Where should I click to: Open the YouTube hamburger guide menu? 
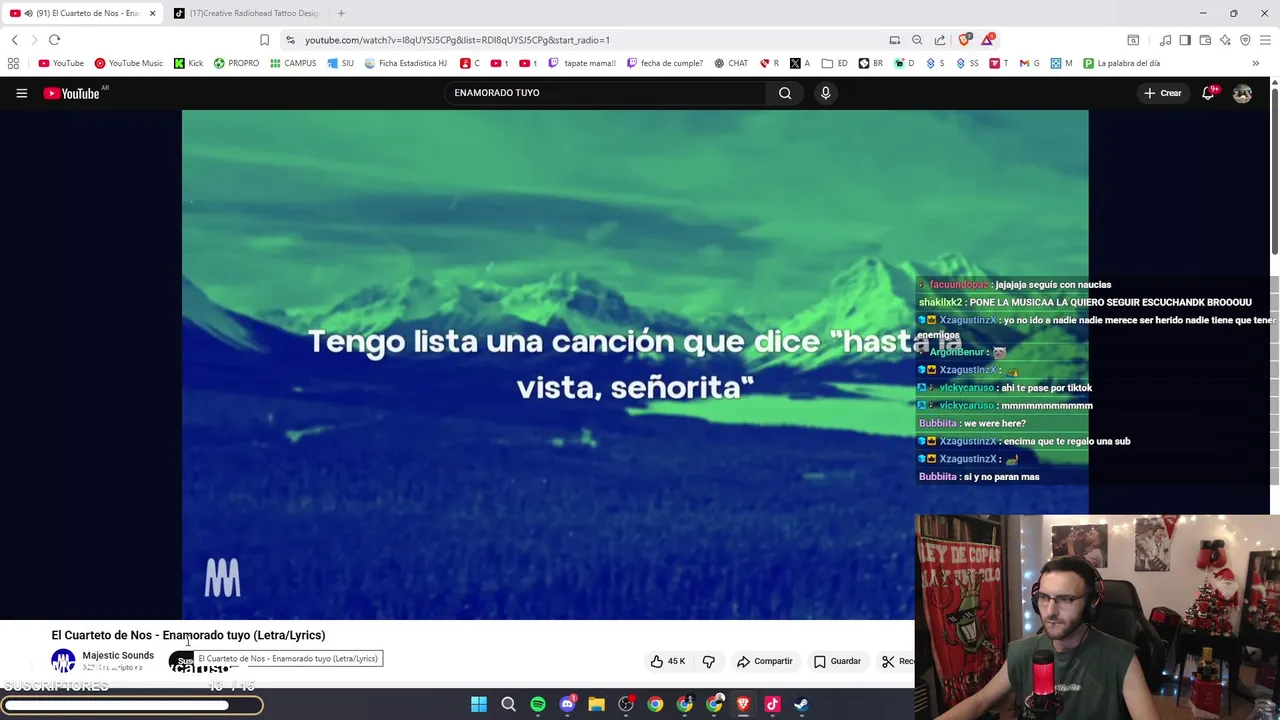coord(21,93)
